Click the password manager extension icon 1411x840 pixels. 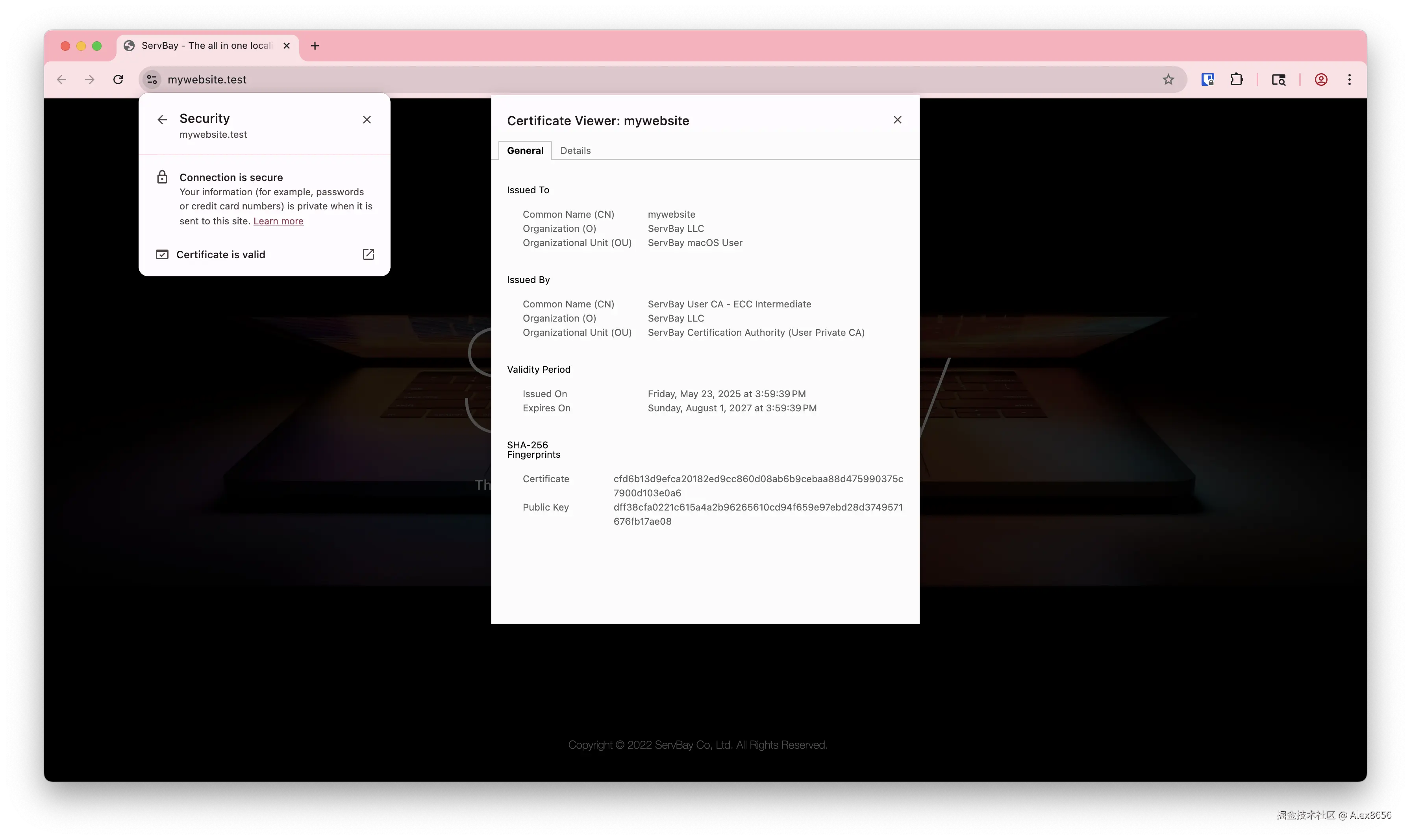point(1207,80)
